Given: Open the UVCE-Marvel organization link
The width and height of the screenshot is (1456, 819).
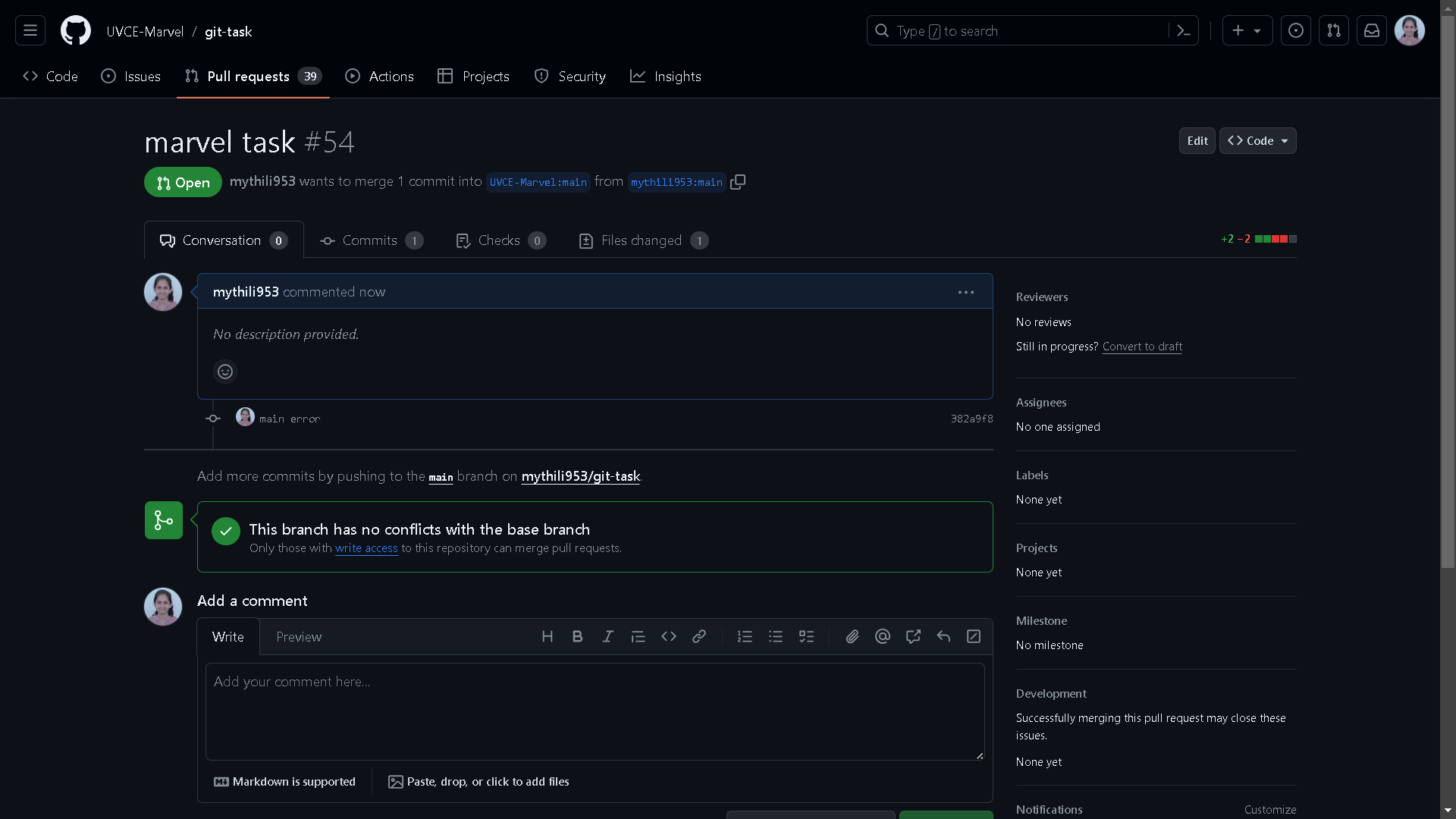Looking at the screenshot, I should point(145,32).
